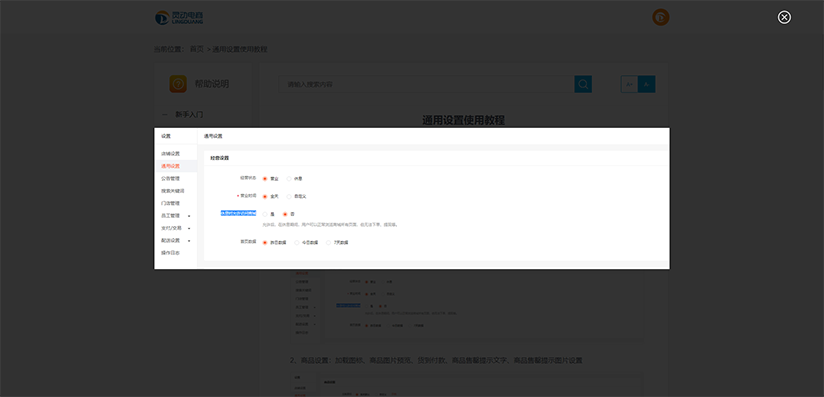Expand the 配送设置 submenu arrow
Image resolution: width=824 pixels, height=397 pixels.
[x=189, y=241]
